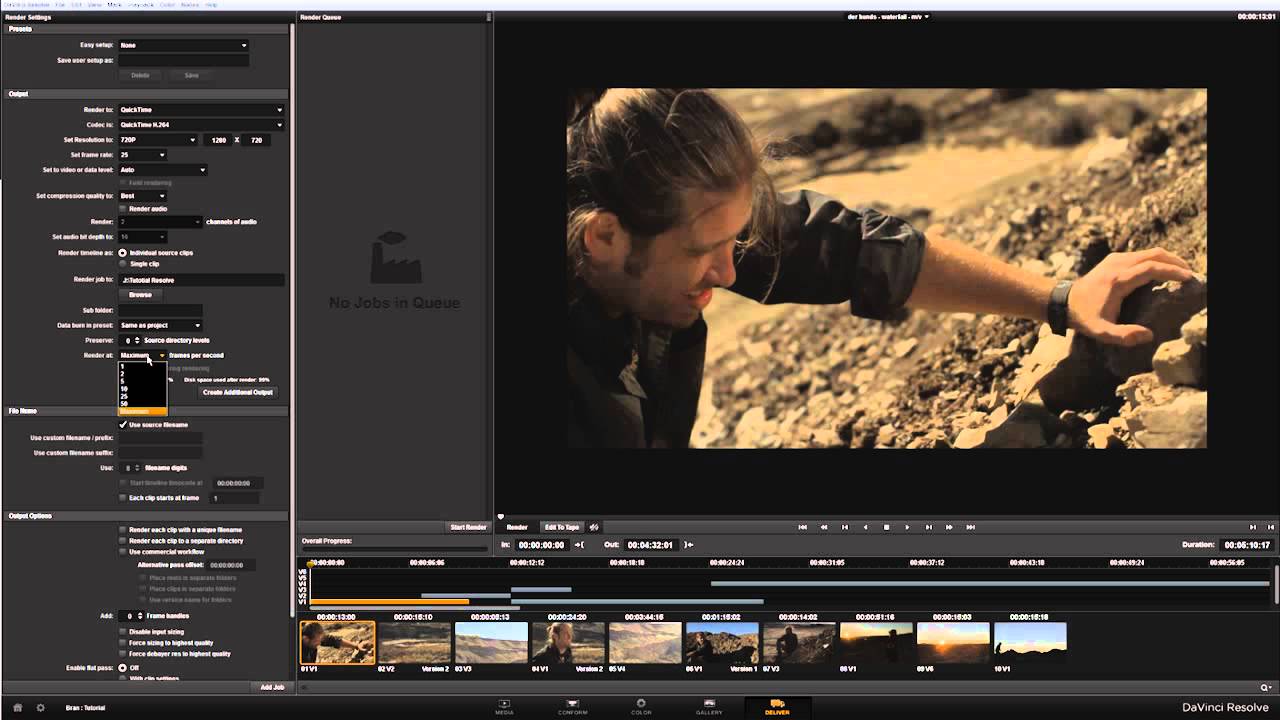
Task: Open the Easy setup dropdown
Action: (183, 45)
